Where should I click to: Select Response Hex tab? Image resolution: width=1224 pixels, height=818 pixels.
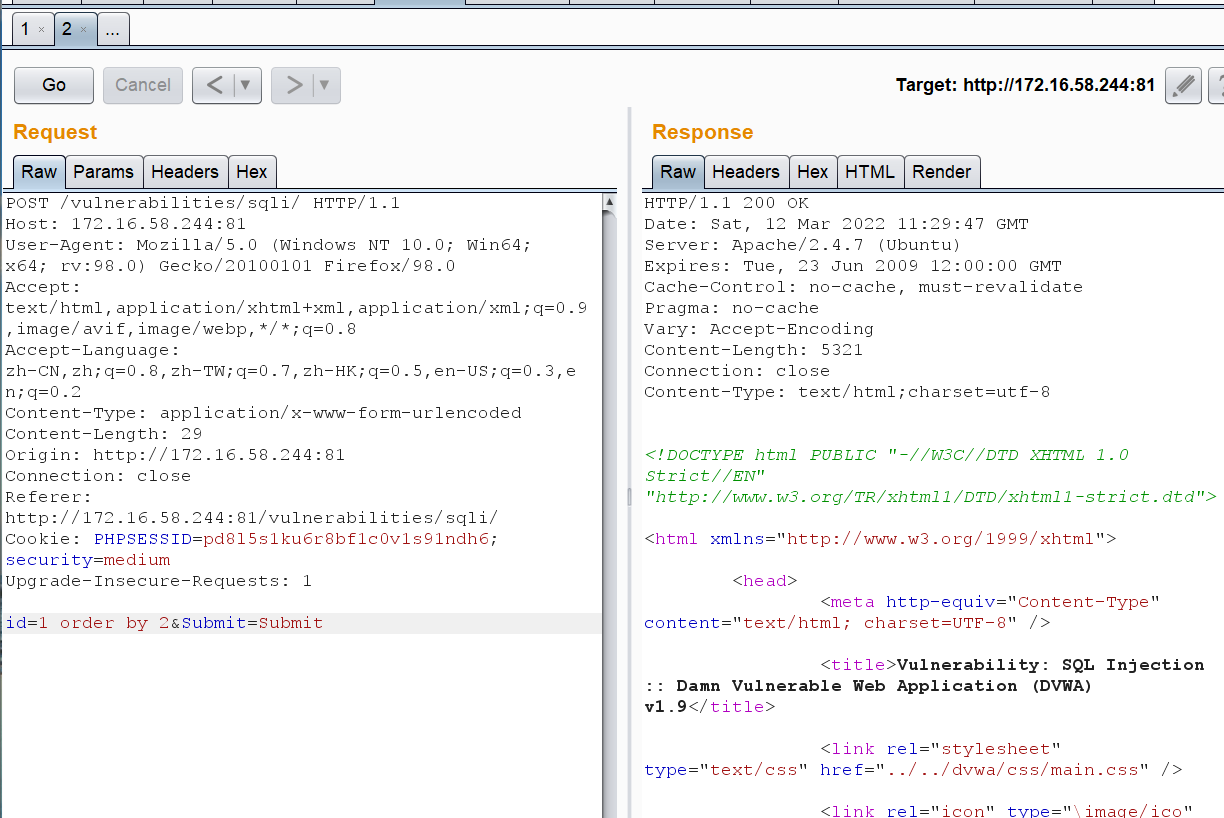click(813, 172)
